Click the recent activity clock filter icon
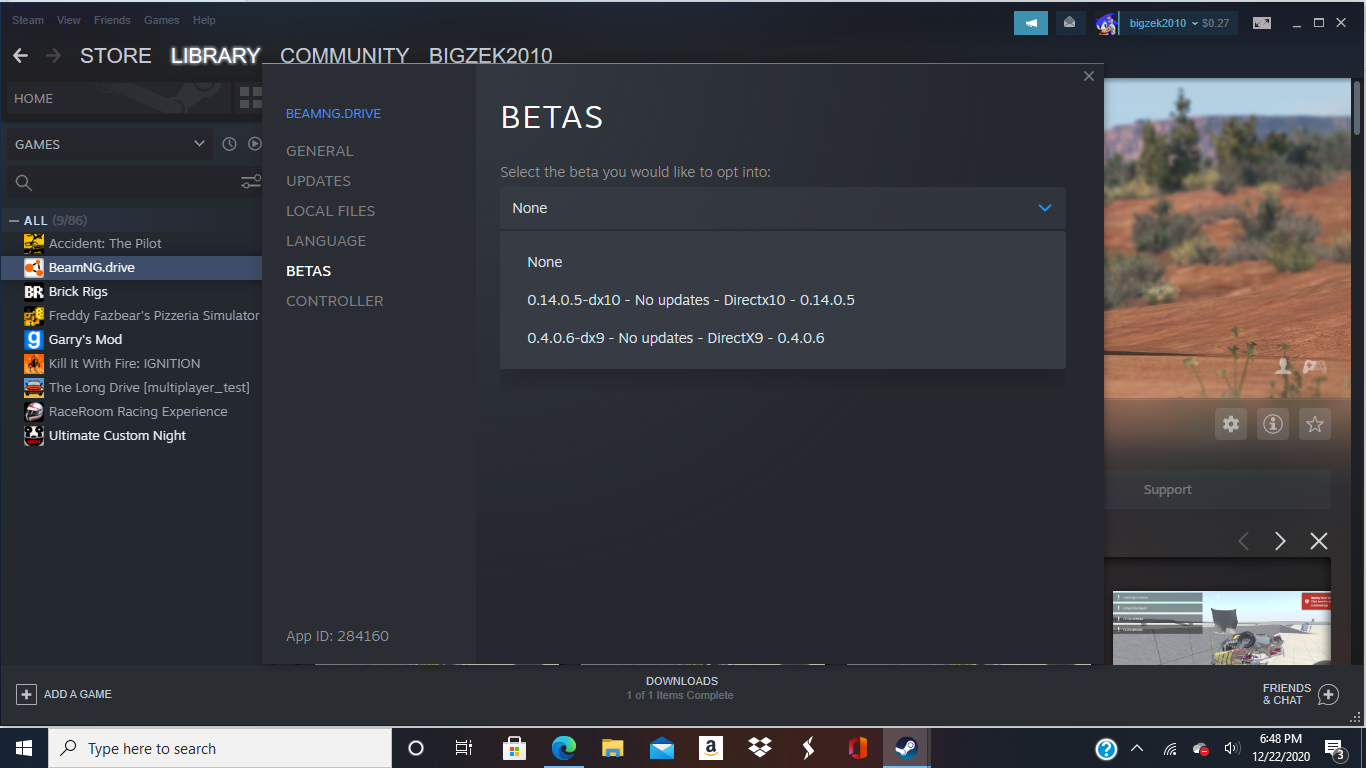Image resolution: width=1366 pixels, height=768 pixels. 229,144
